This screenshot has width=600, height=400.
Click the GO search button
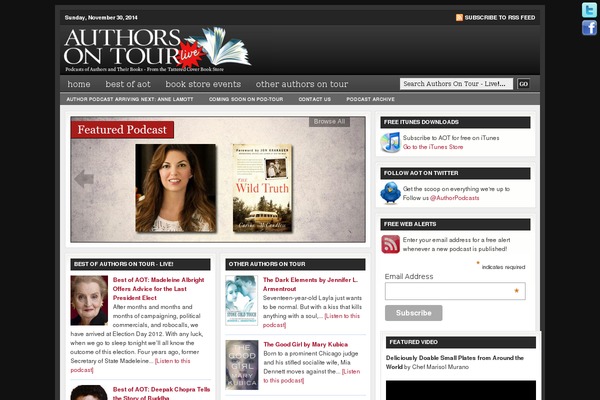523,84
